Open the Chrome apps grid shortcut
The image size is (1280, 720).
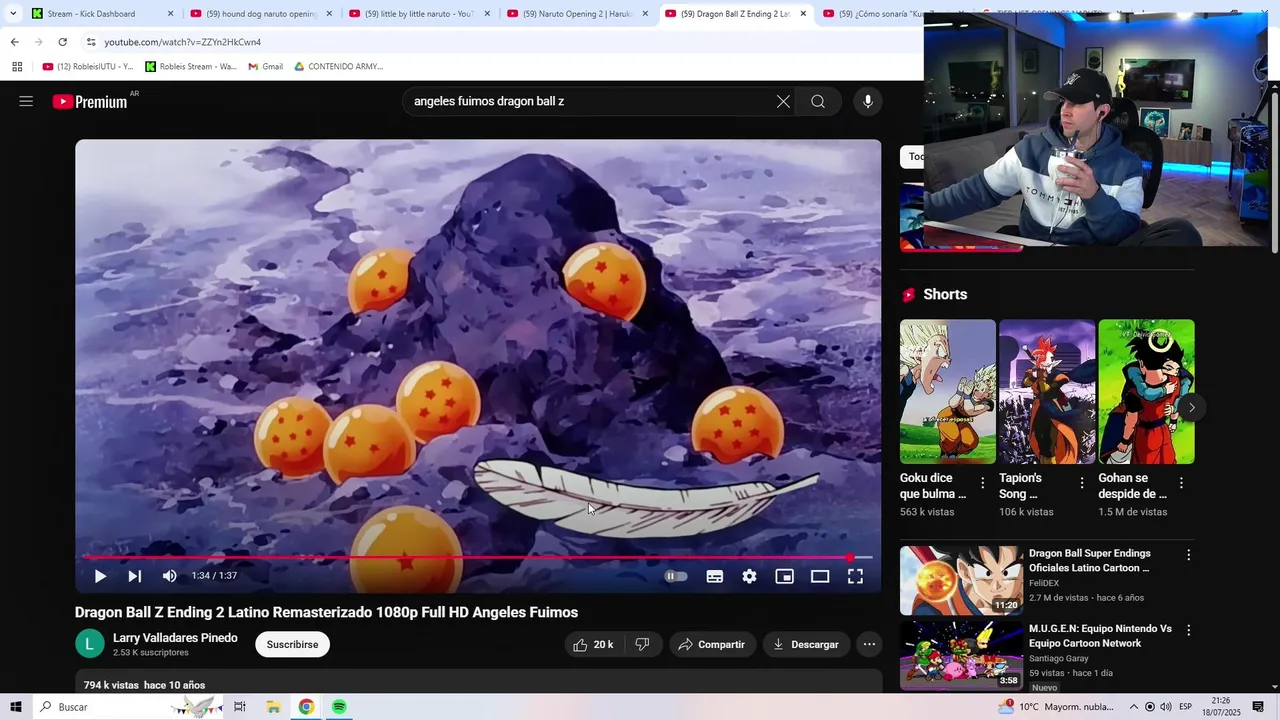[17, 67]
